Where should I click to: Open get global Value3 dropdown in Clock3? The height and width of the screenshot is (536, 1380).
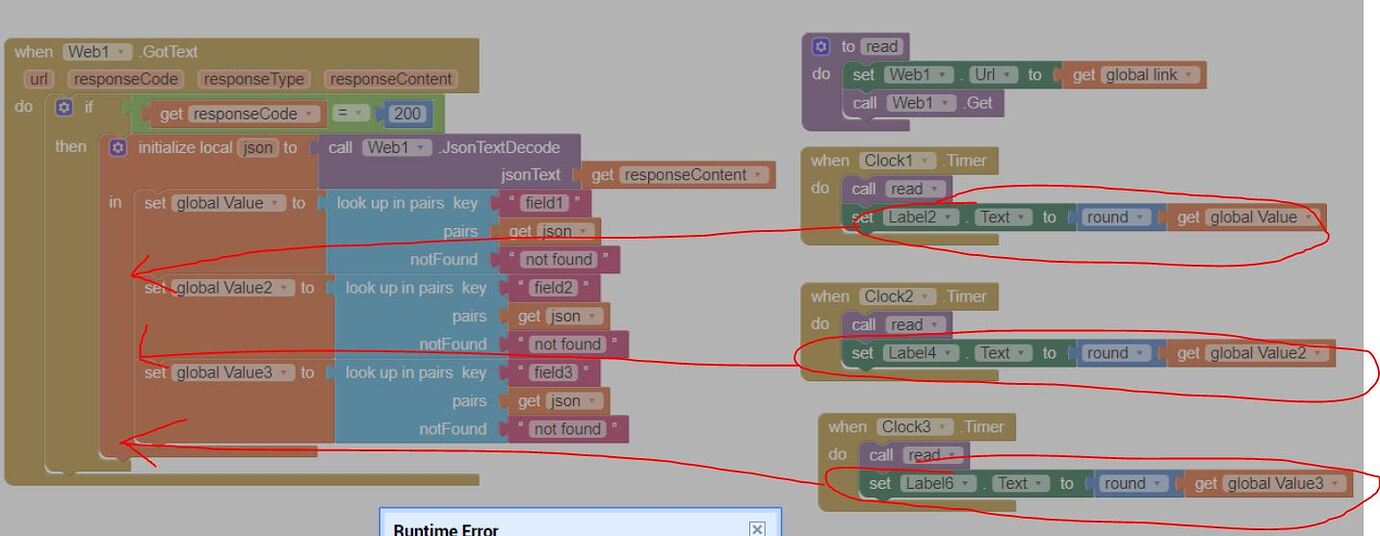[1285, 483]
